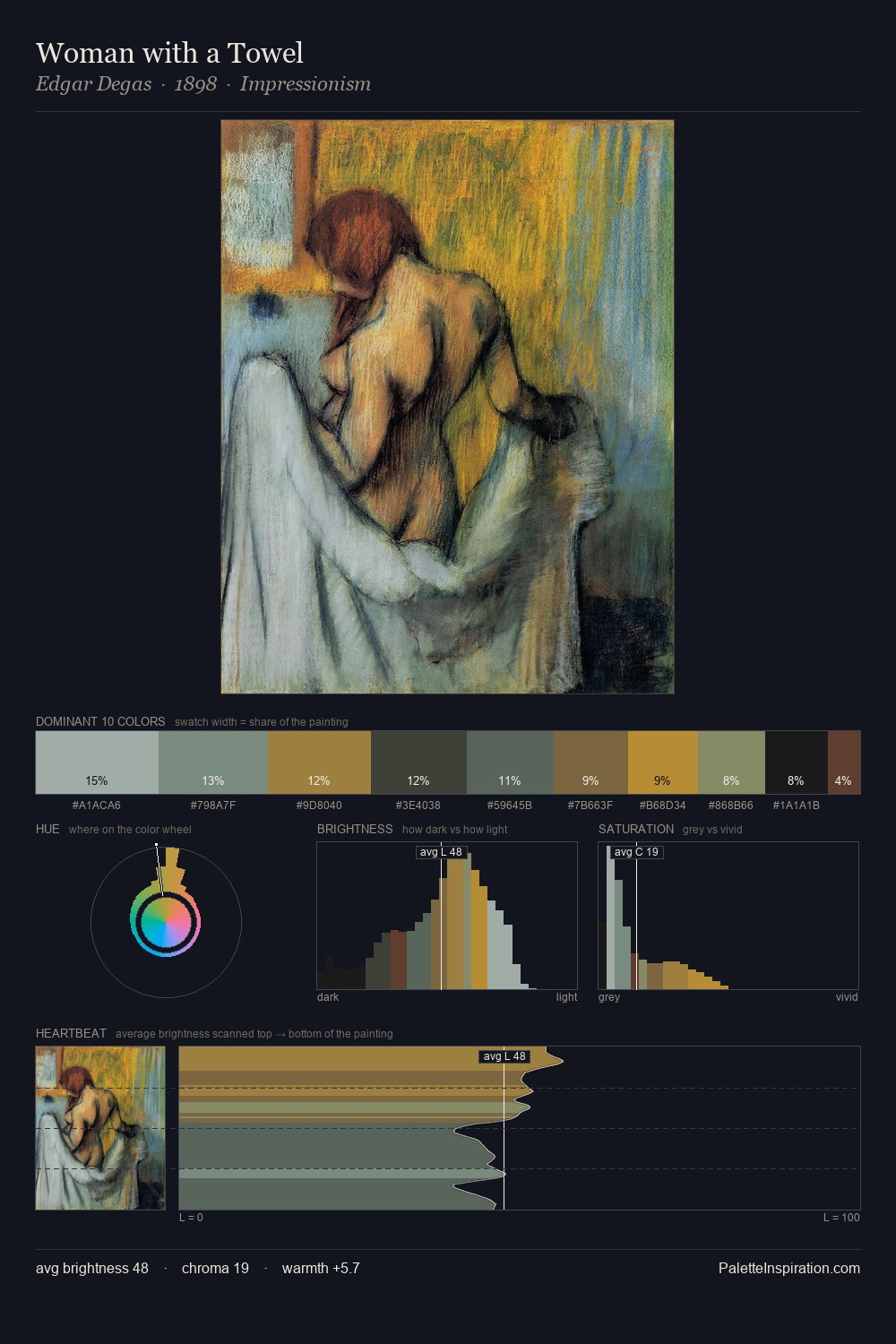The width and height of the screenshot is (896, 1344).
Task: Click the hex label #A1ACA6
Action: coord(97,806)
